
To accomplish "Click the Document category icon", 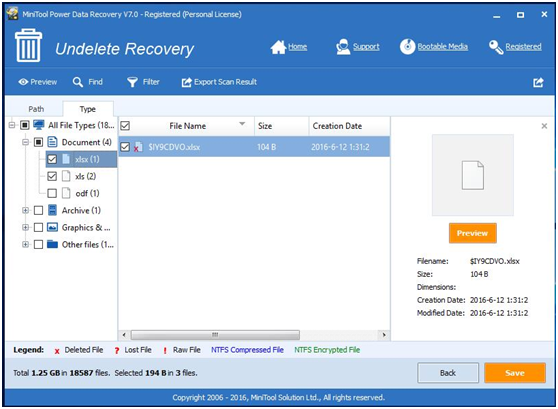I will 52,142.
